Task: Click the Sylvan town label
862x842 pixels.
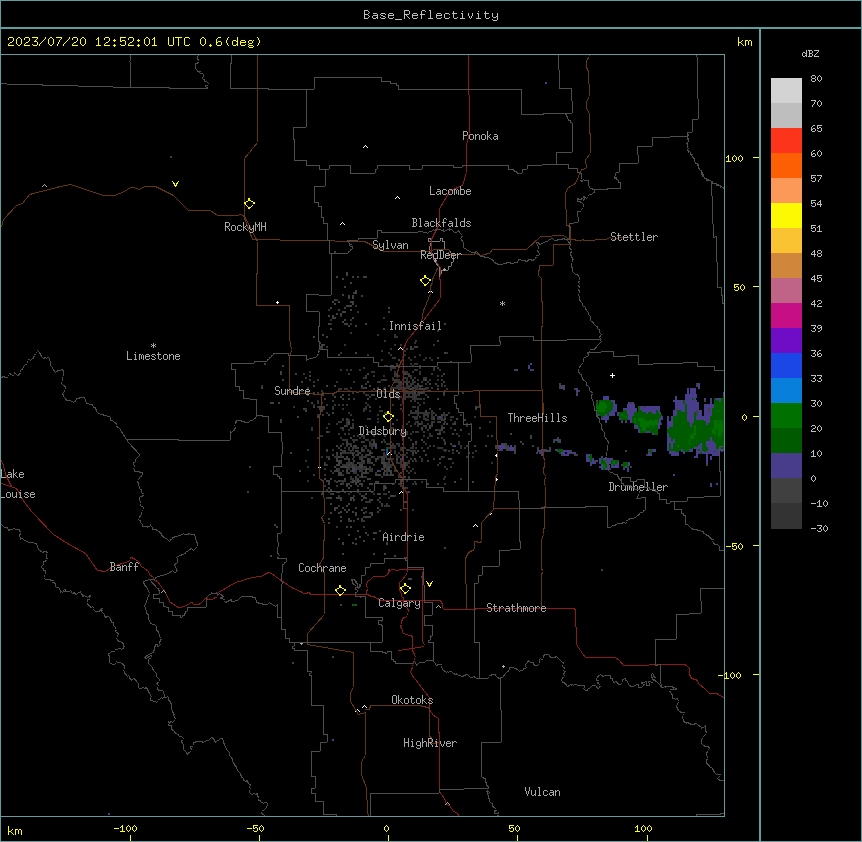Action: 390,245
